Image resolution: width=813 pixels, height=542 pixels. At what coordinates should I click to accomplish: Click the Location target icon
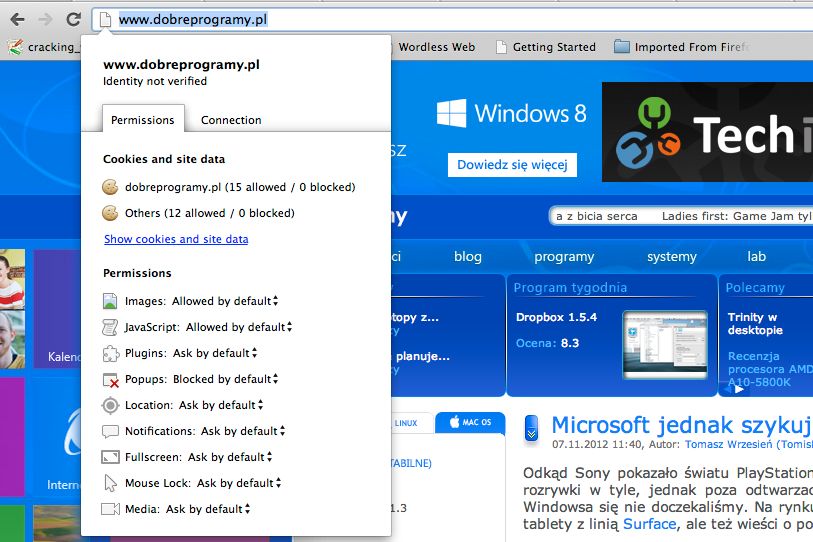[110, 405]
